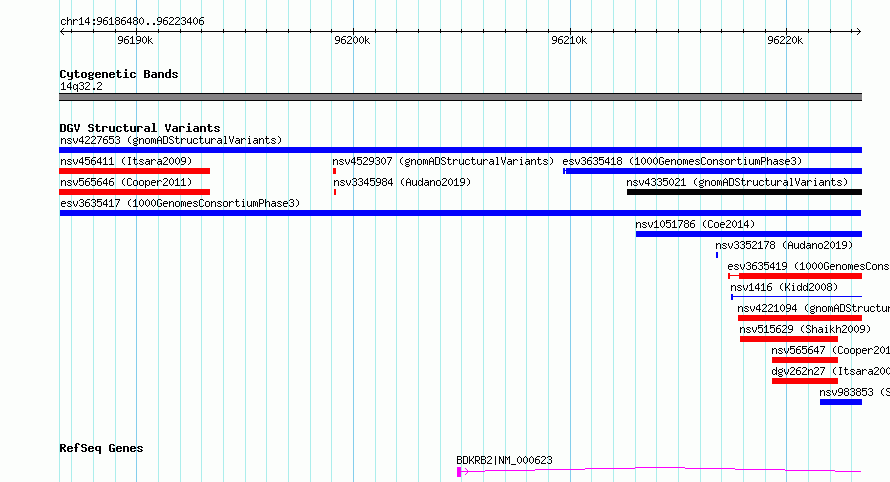The width and height of the screenshot is (890, 482).
Task: Open the Cytogenetic Bands track heading
Action: pyautogui.click(x=119, y=74)
